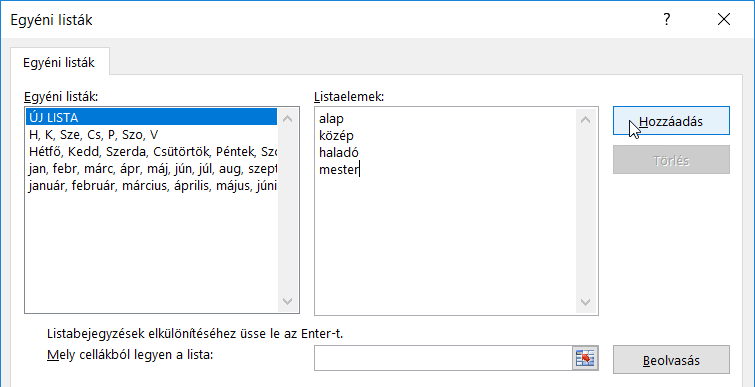Click the Beolvasás button

(671, 360)
